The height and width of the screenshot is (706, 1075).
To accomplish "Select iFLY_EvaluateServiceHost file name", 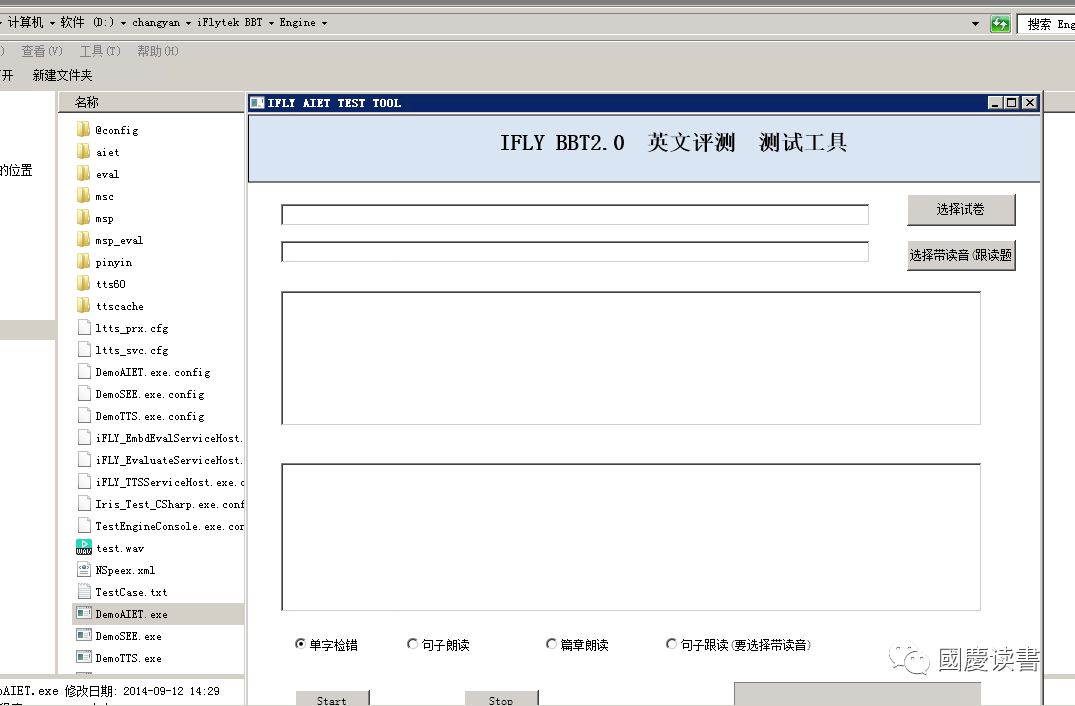I will 169,460.
